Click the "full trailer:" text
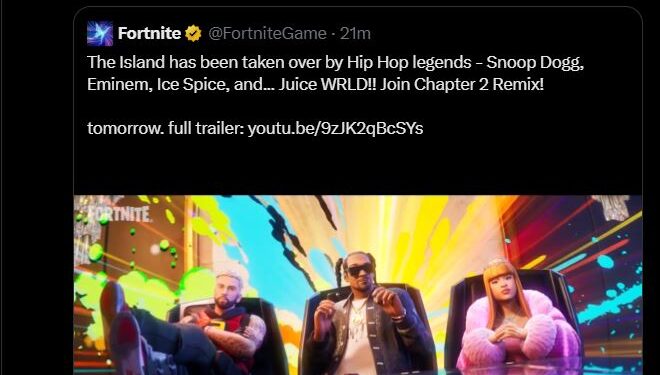Viewport: 660px width, 375px height. tap(206, 128)
